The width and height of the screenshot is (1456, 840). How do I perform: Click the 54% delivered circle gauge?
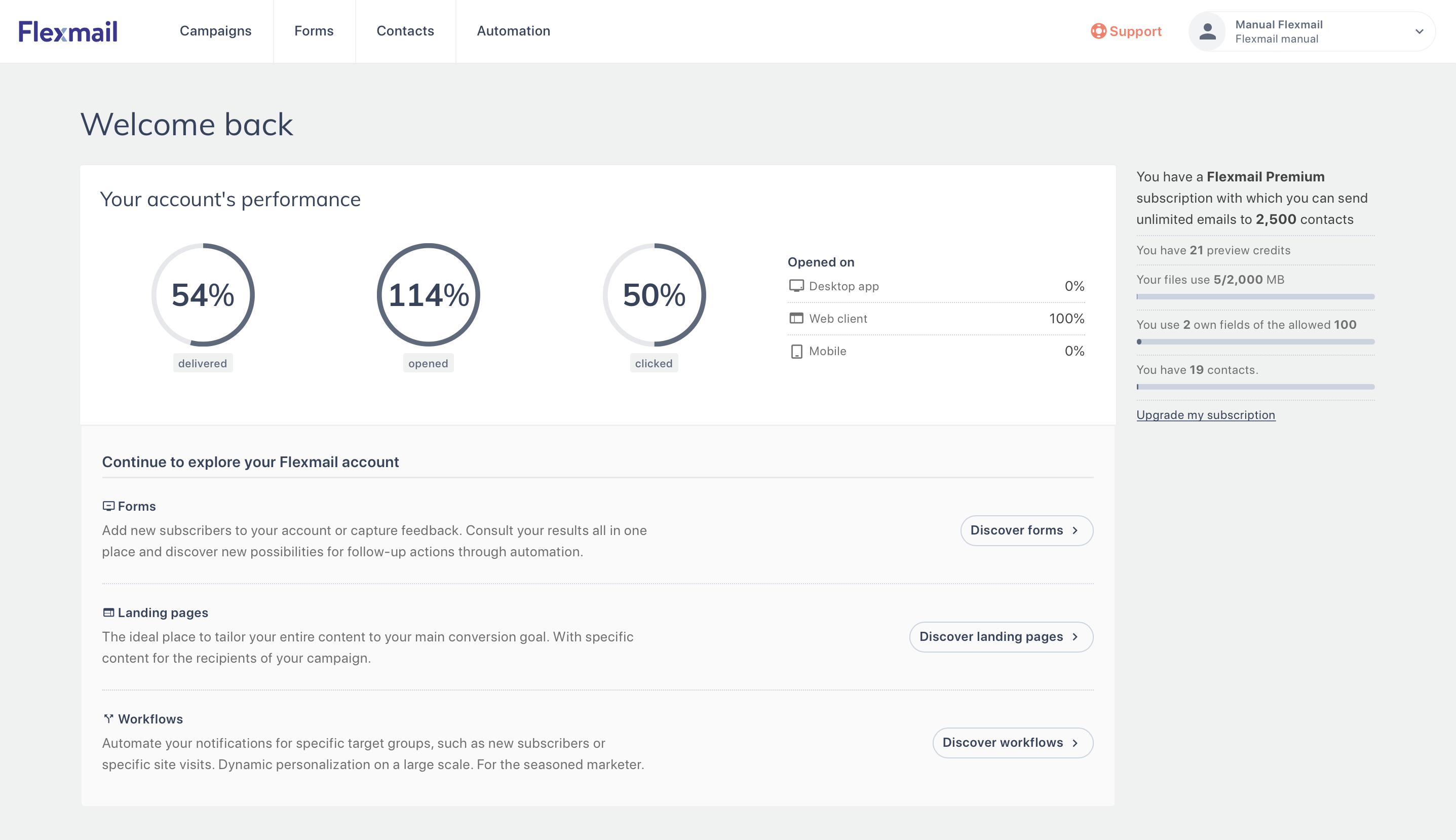pyautogui.click(x=203, y=295)
